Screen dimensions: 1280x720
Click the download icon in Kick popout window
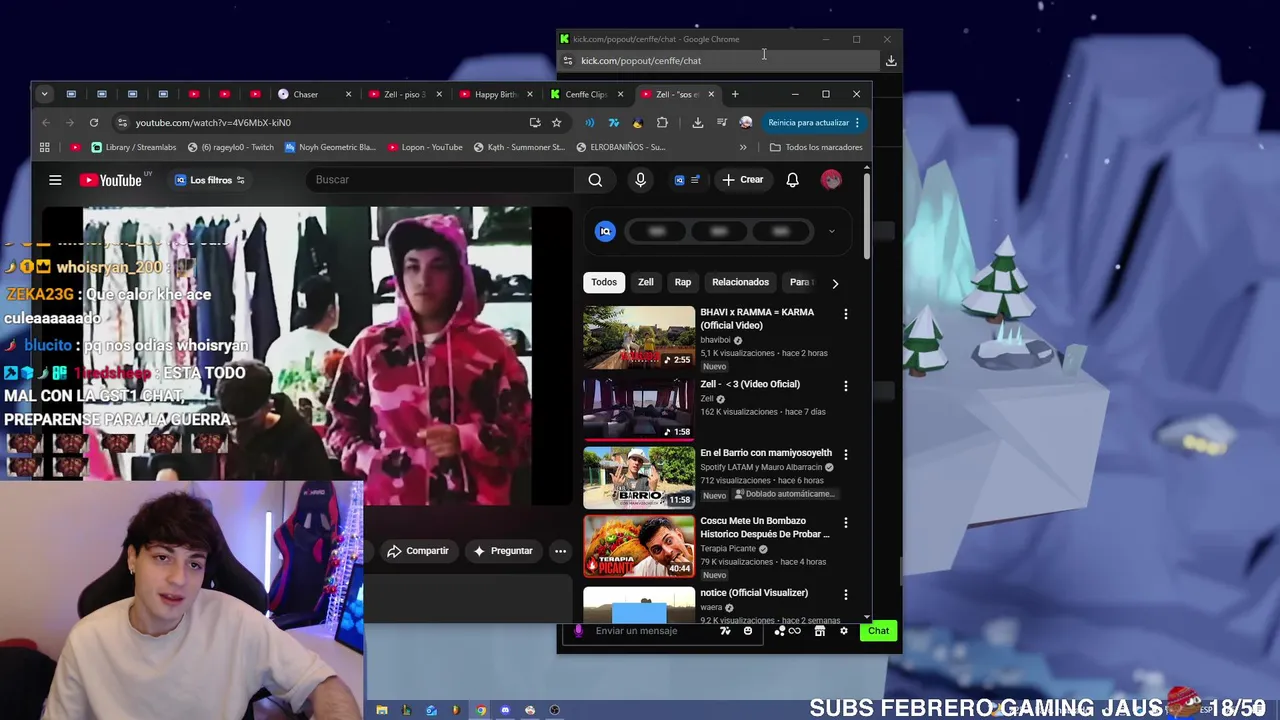(x=891, y=61)
